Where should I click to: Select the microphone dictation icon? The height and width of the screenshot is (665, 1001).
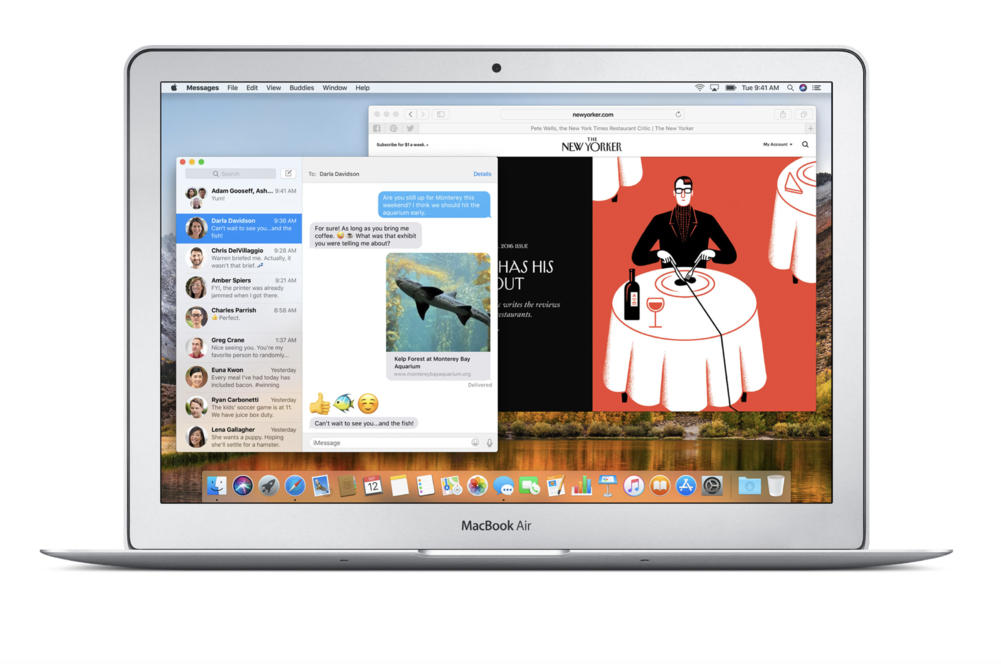coord(490,442)
